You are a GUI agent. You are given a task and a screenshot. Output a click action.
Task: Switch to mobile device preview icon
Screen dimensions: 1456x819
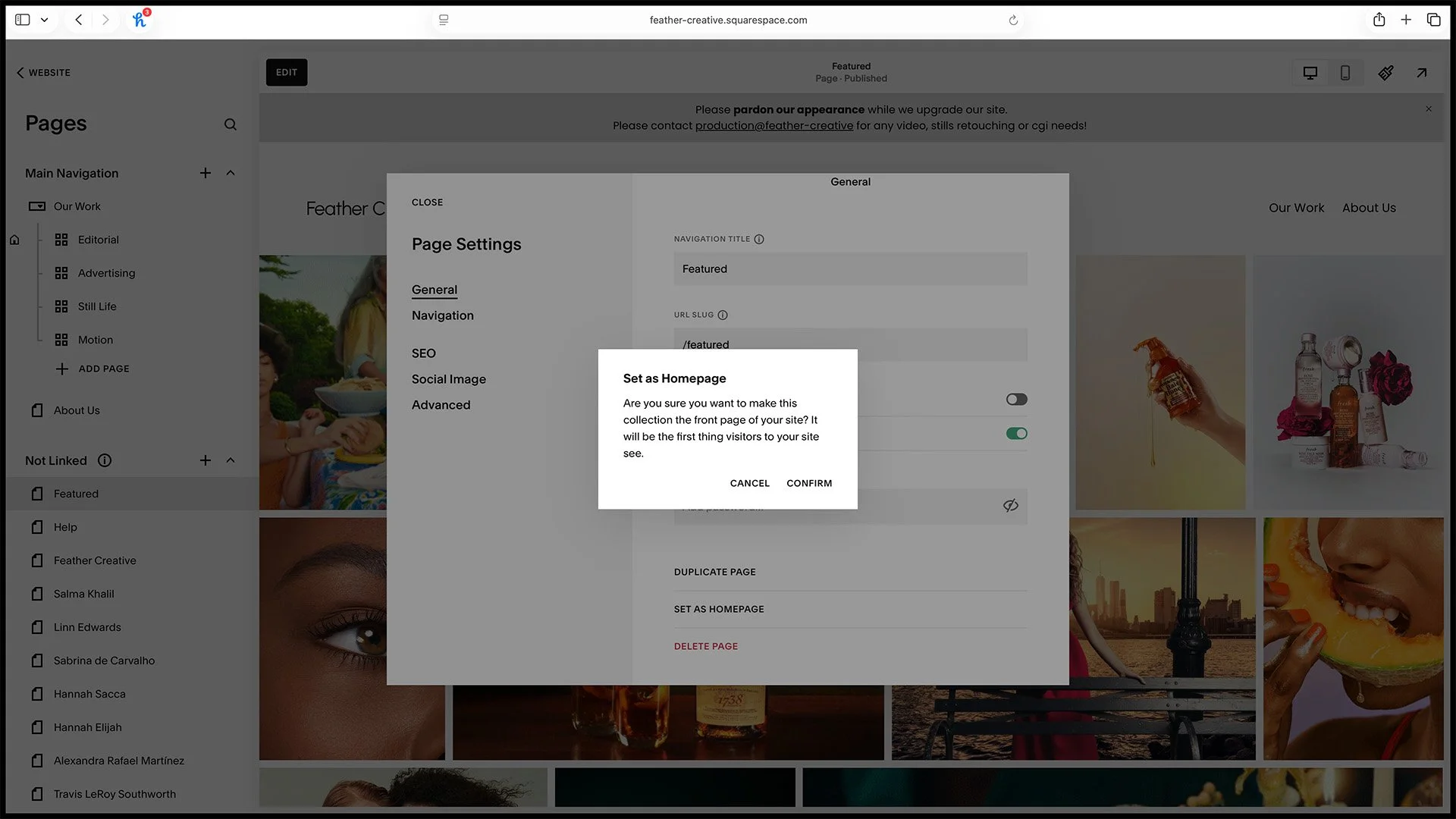[1345, 73]
